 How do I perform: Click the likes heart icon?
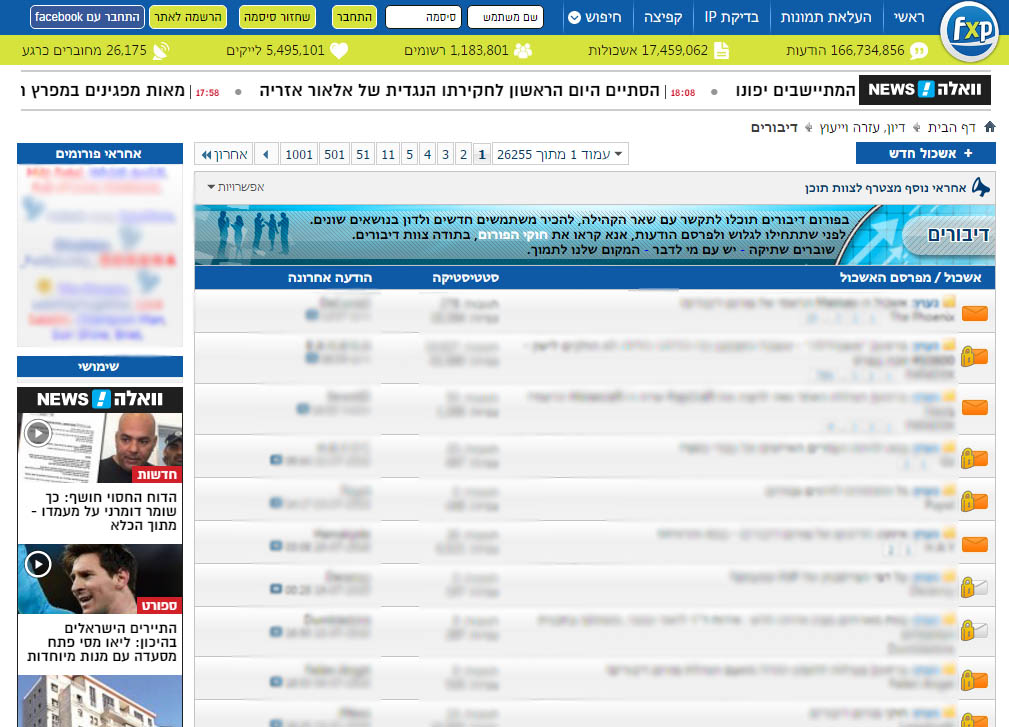[x=339, y=51]
